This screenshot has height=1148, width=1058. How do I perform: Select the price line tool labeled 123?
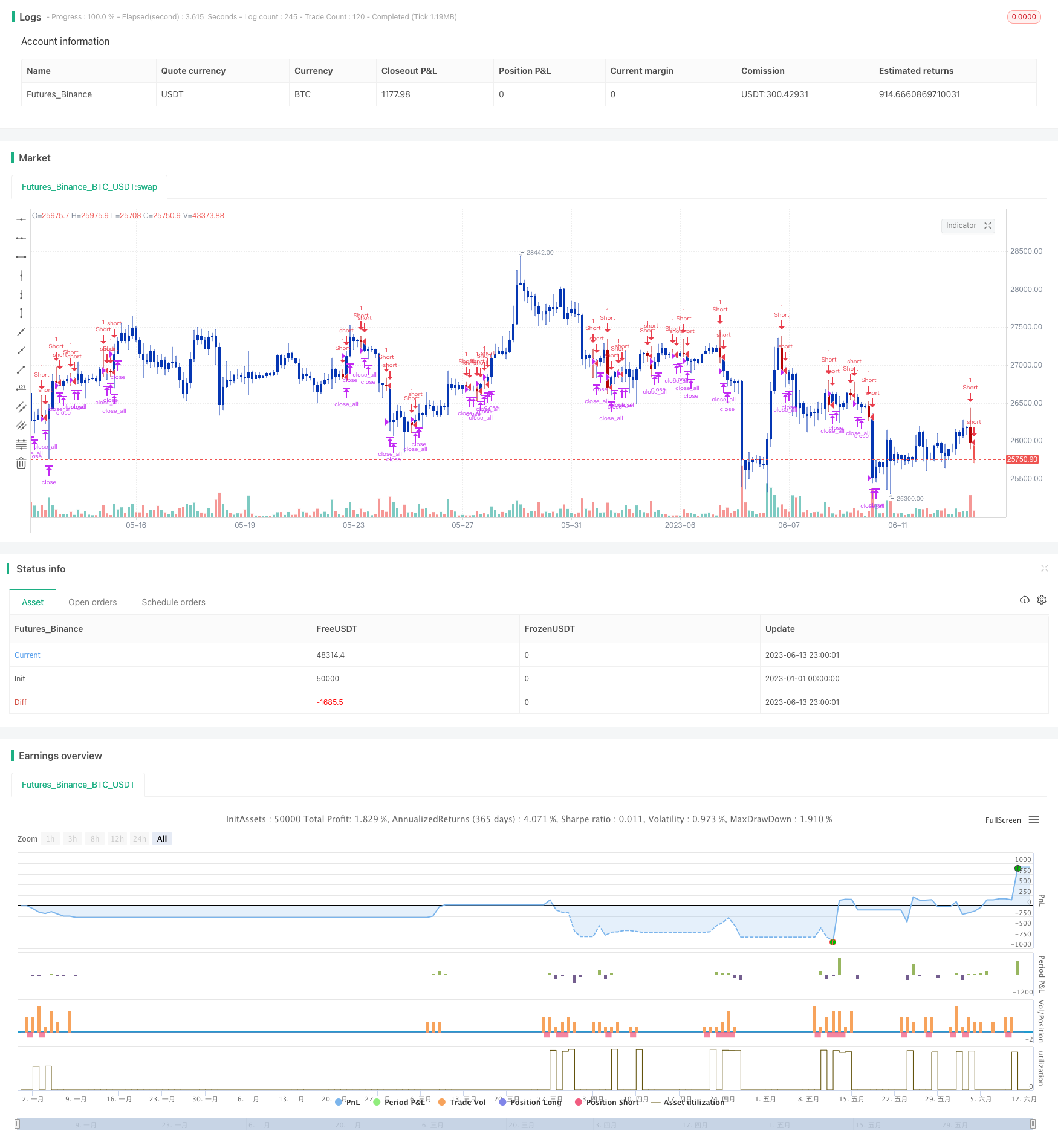(21, 388)
